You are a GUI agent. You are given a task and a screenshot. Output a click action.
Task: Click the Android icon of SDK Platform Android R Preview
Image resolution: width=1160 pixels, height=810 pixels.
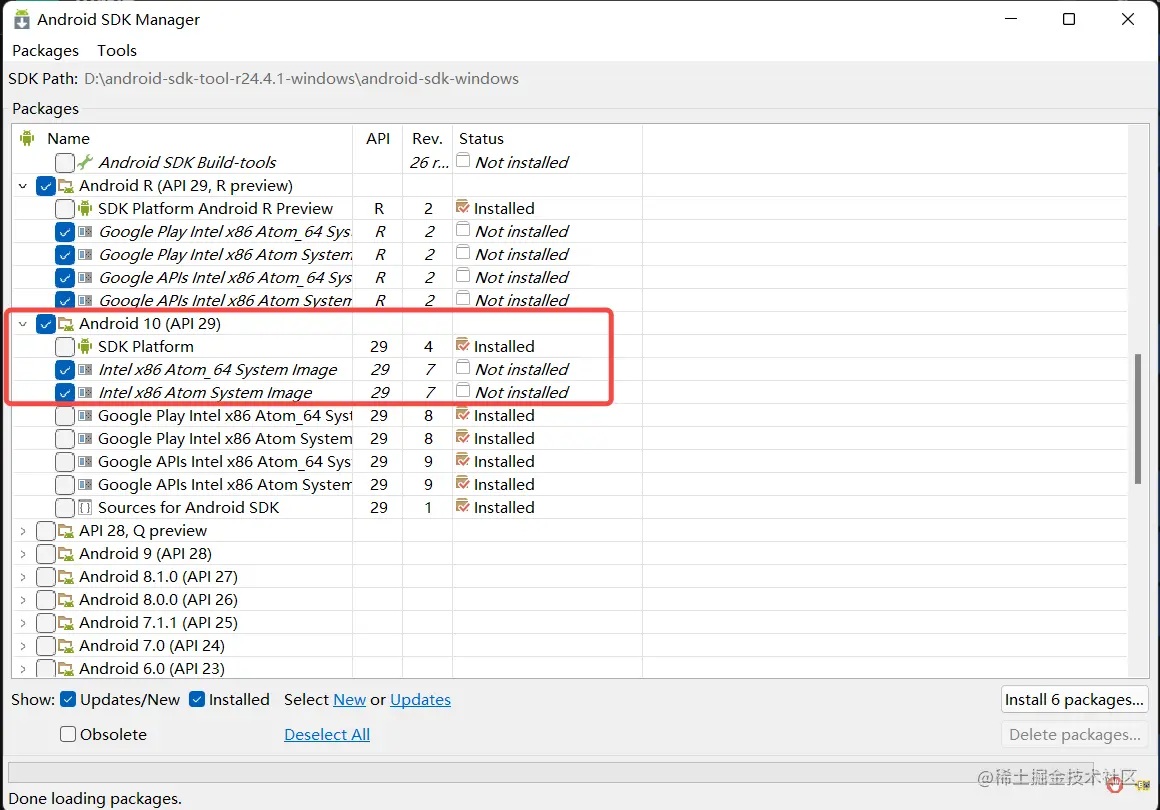pos(85,209)
